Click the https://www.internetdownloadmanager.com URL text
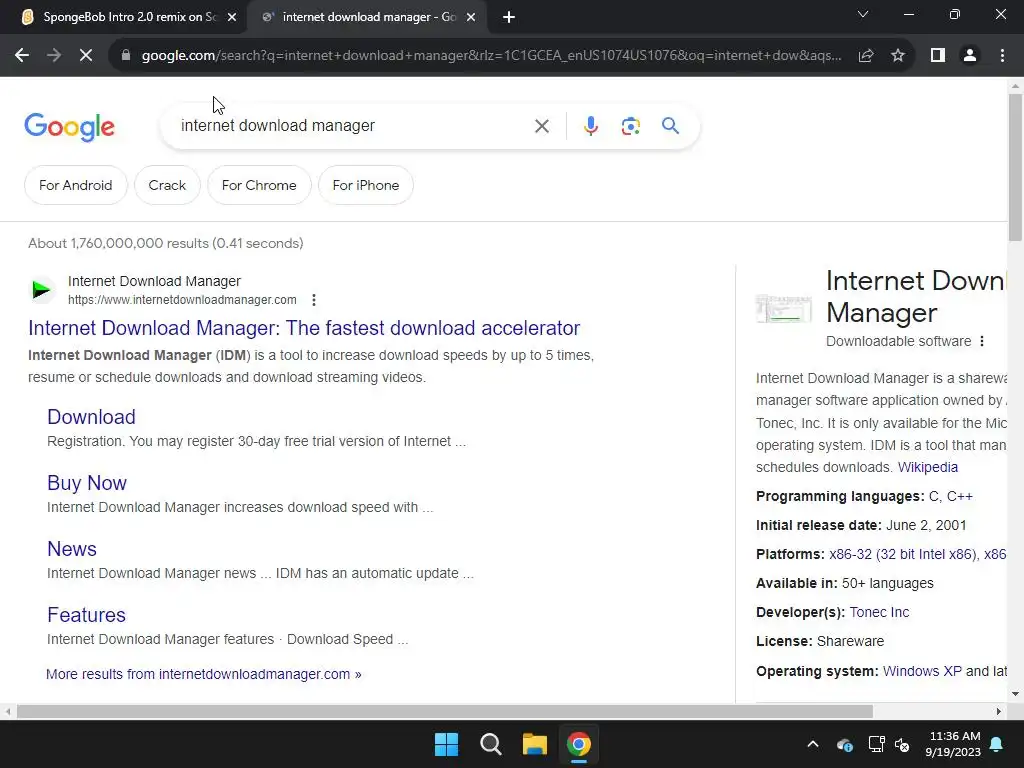 (182, 300)
